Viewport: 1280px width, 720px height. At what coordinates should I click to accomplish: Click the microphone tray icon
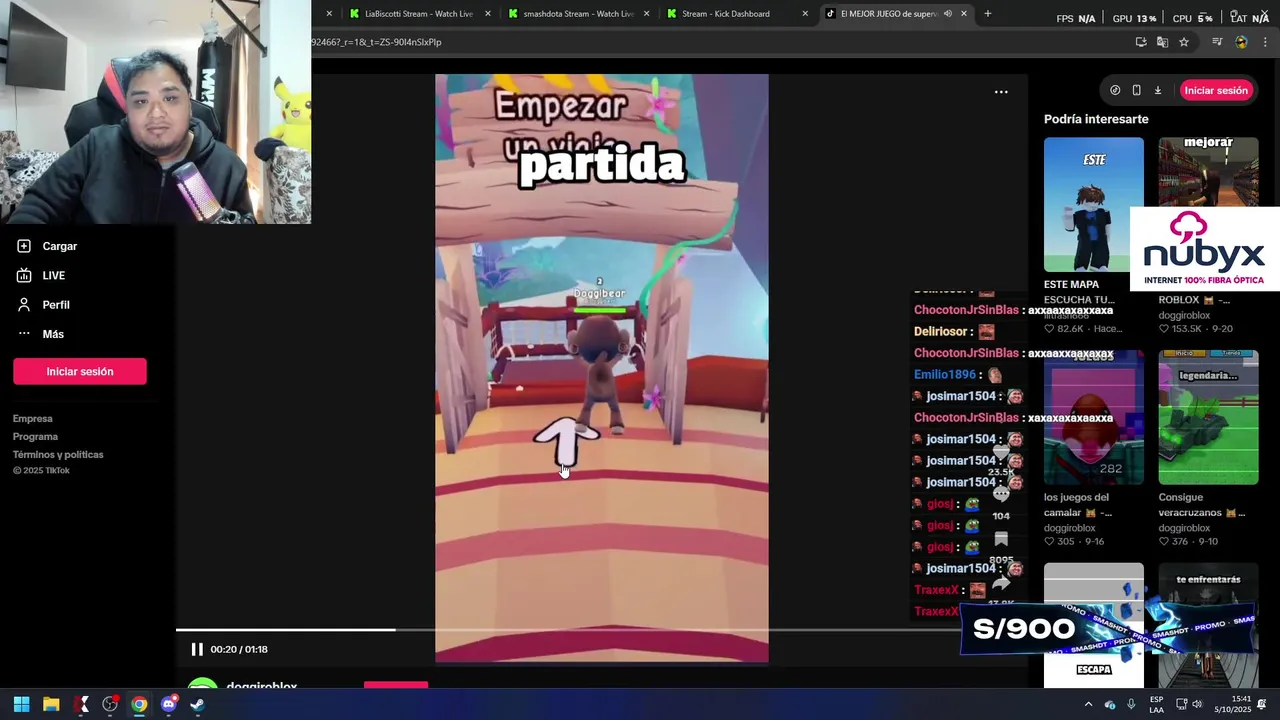point(1131,704)
